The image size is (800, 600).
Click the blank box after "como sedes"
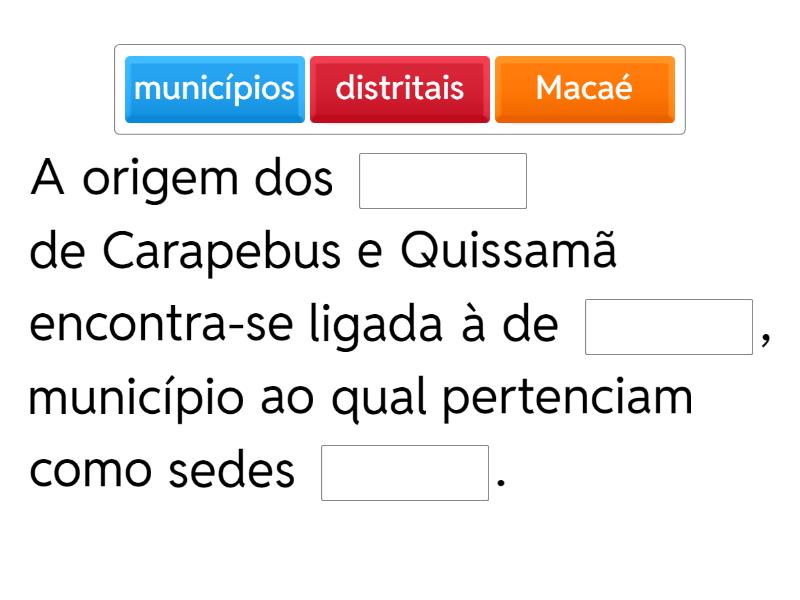pyautogui.click(x=405, y=473)
